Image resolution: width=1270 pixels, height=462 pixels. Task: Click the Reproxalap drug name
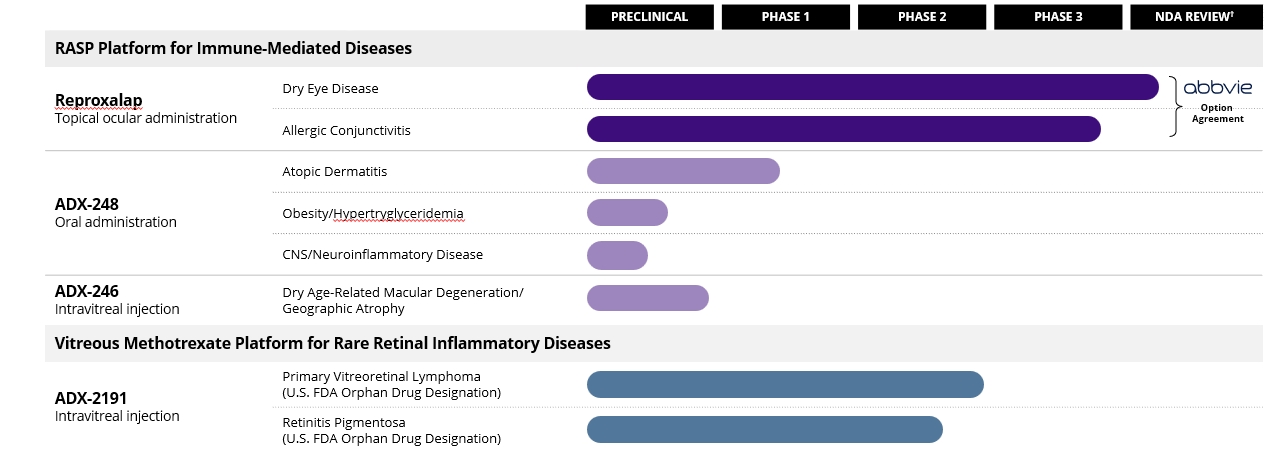[98, 100]
